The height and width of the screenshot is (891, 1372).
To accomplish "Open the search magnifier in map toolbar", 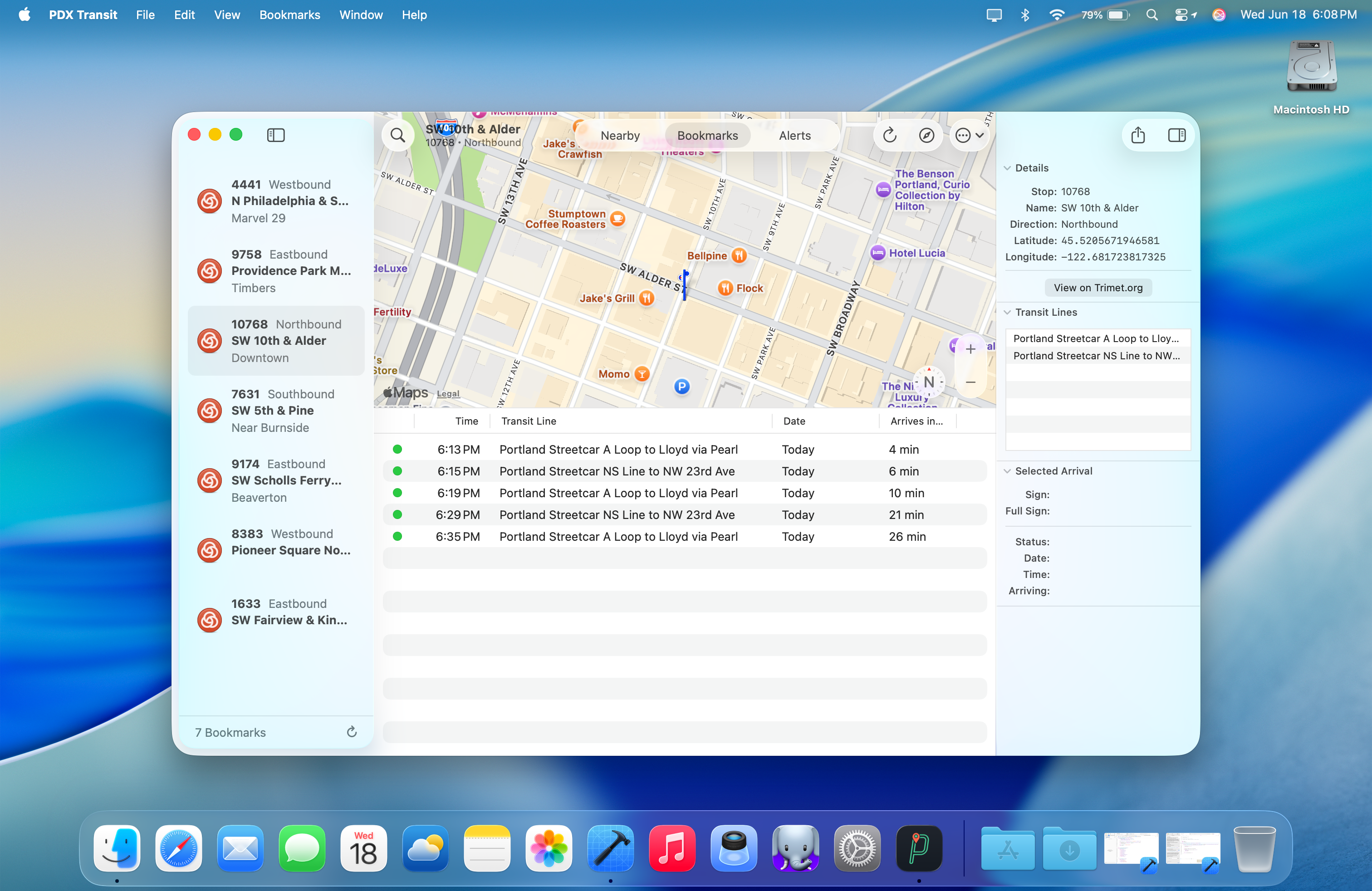I will (x=398, y=136).
